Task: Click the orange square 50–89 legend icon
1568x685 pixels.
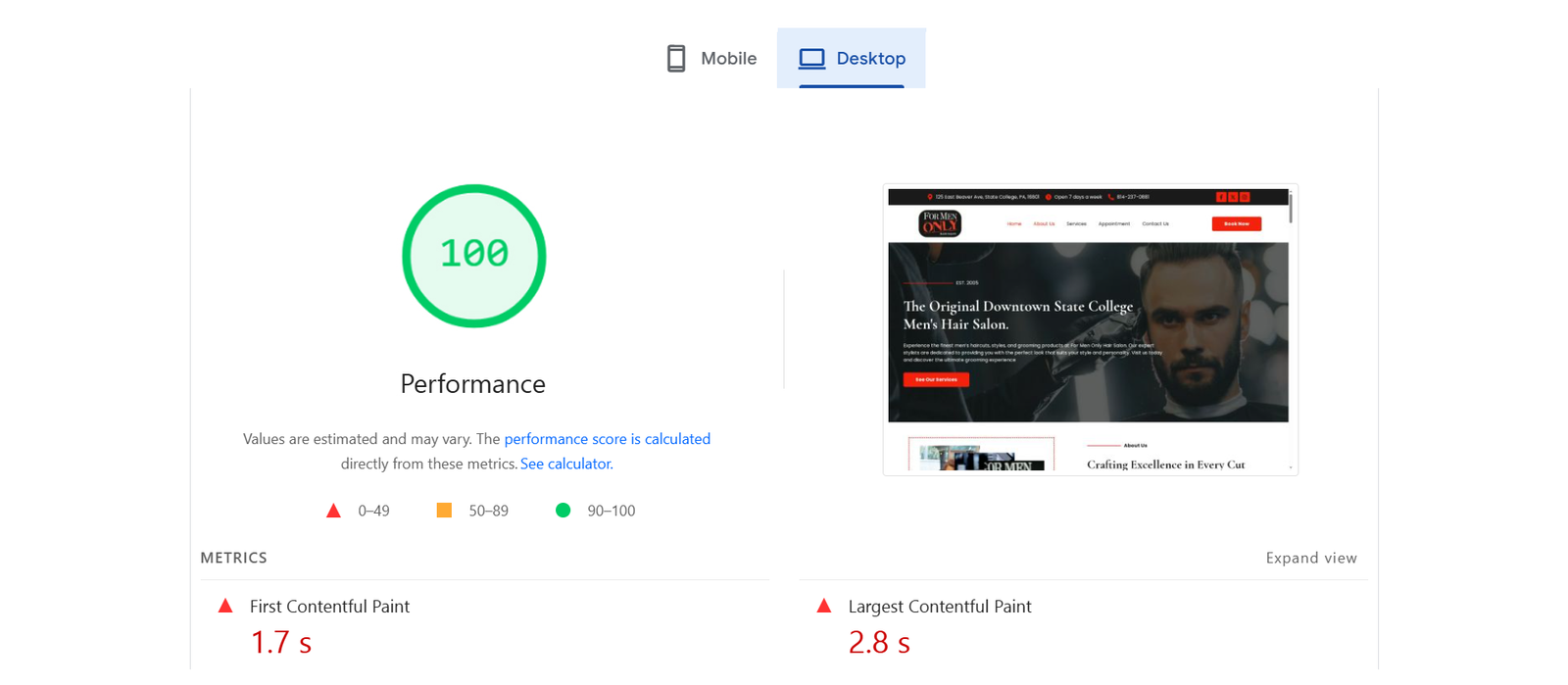Action: (x=444, y=511)
